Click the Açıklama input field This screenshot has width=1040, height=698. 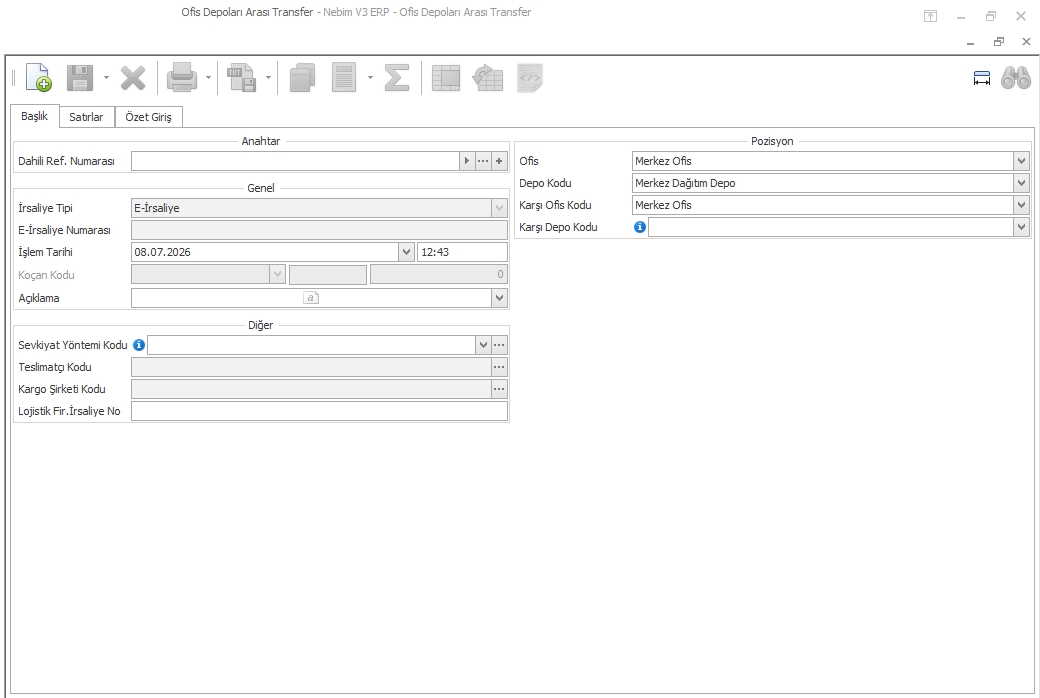pyautogui.click(x=312, y=298)
